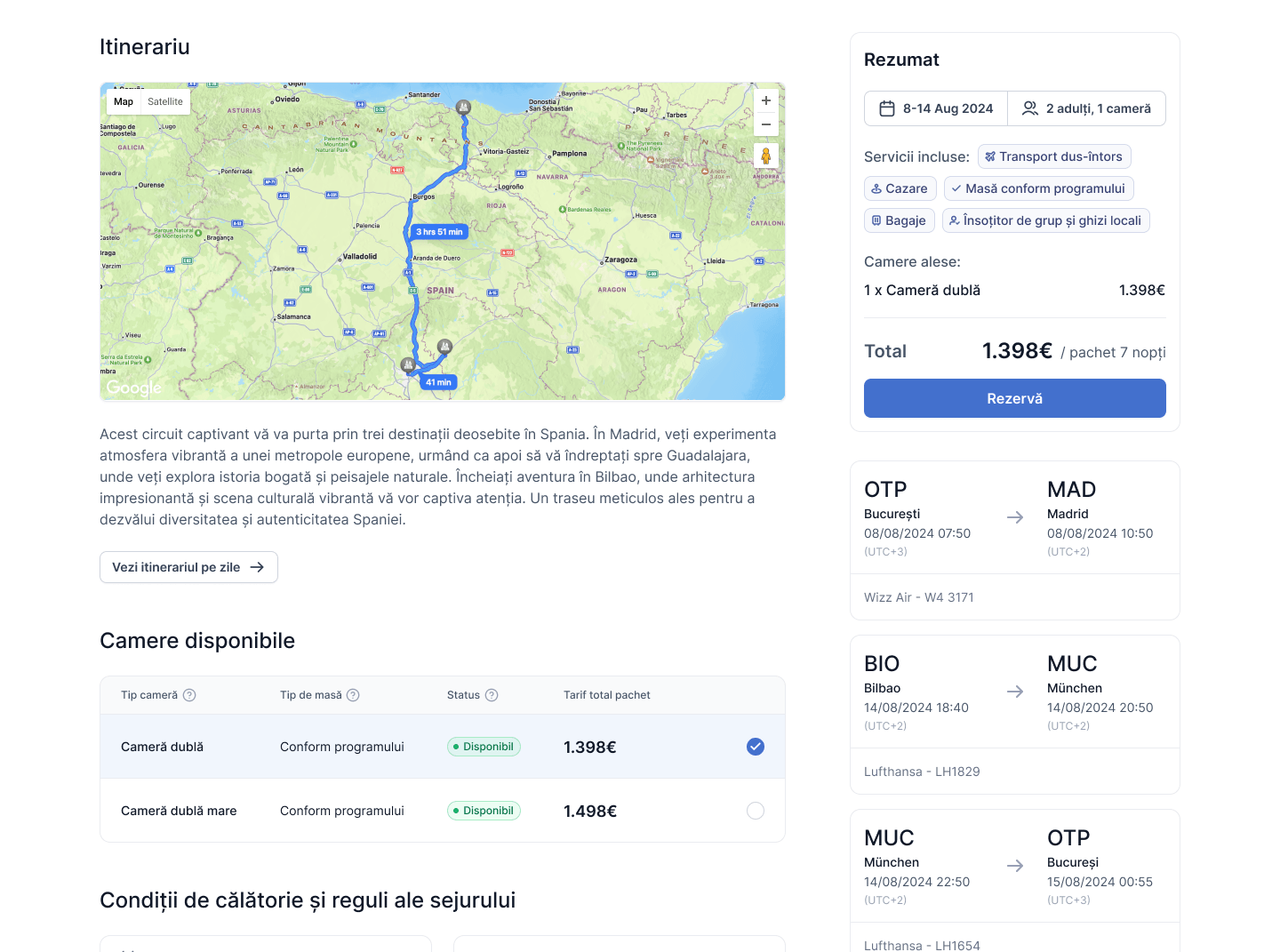
Task: Select the Cameră dublă radio button
Action: 756,747
